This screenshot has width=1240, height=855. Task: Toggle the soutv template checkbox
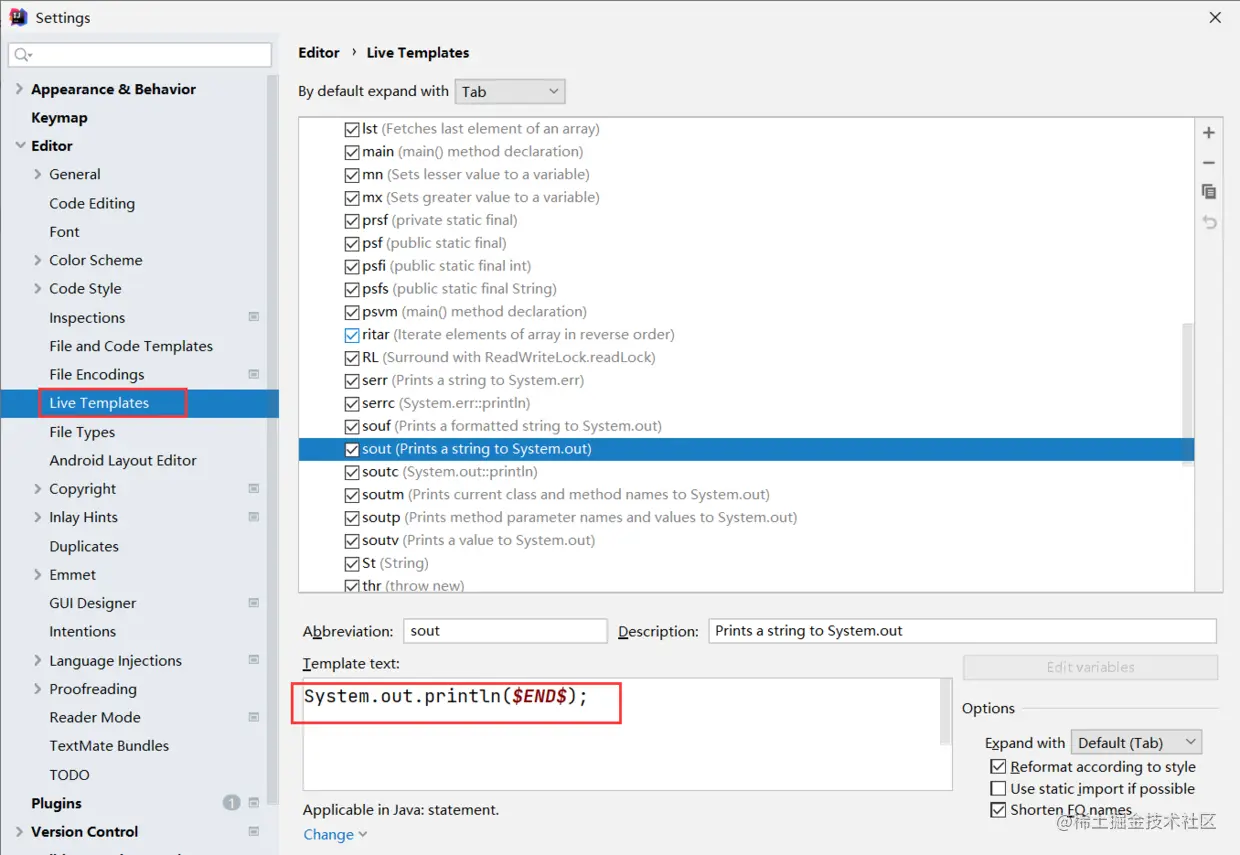pos(351,540)
